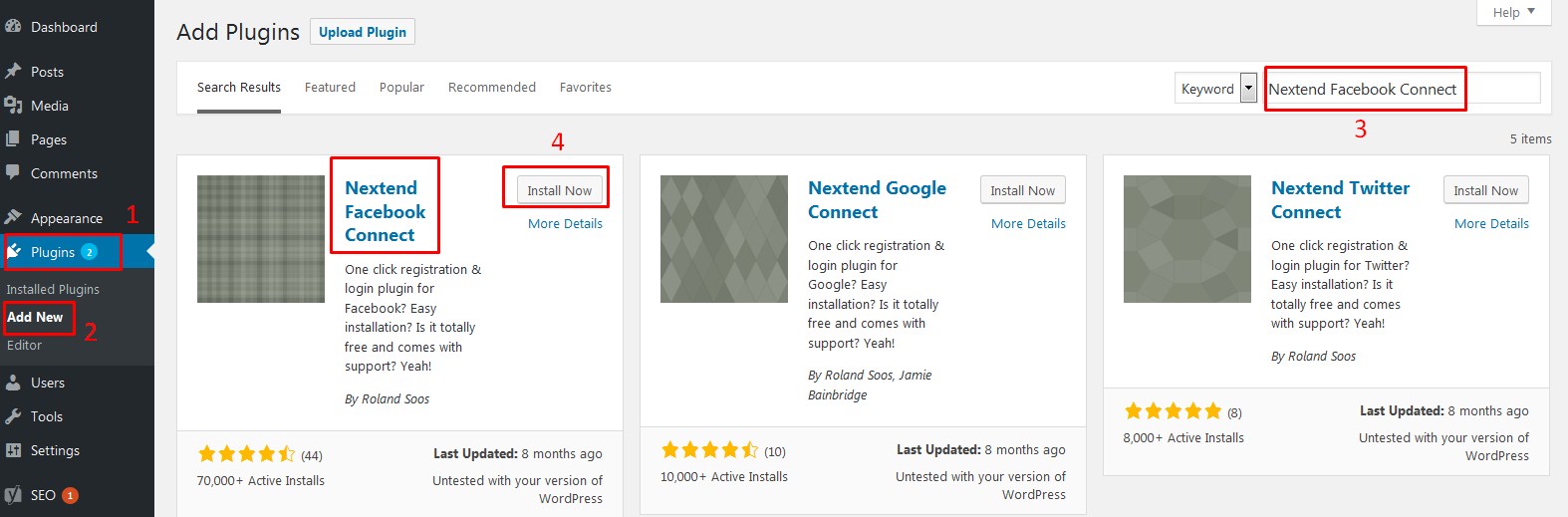
Task: Click the Google Connect star rating
Action: click(x=709, y=450)
